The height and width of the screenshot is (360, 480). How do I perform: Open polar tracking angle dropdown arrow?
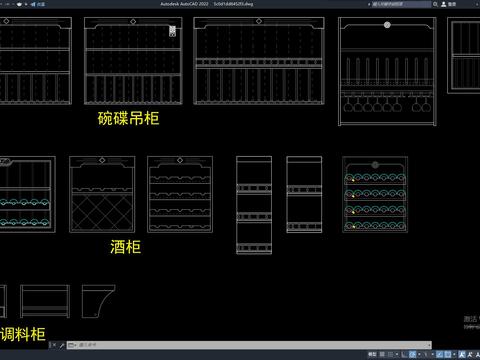coord(419,354)
